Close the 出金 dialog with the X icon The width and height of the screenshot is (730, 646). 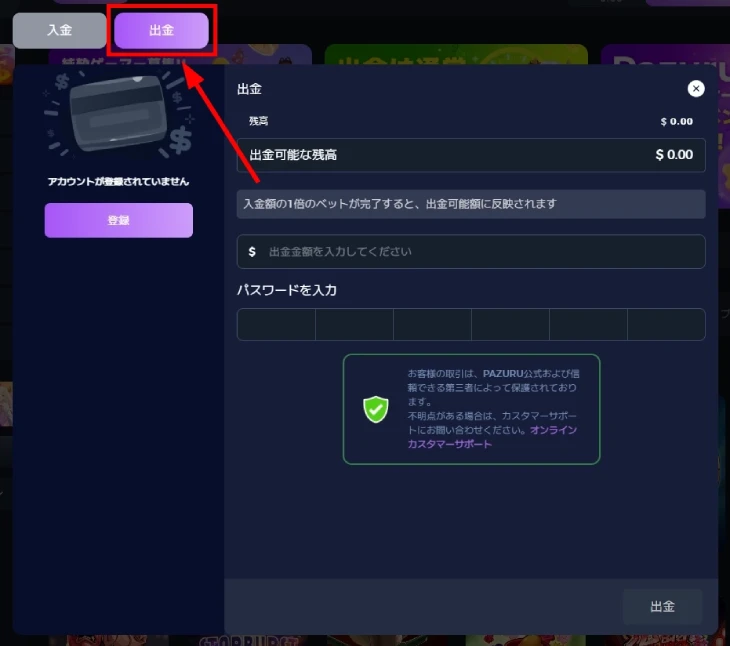[696, 88]
